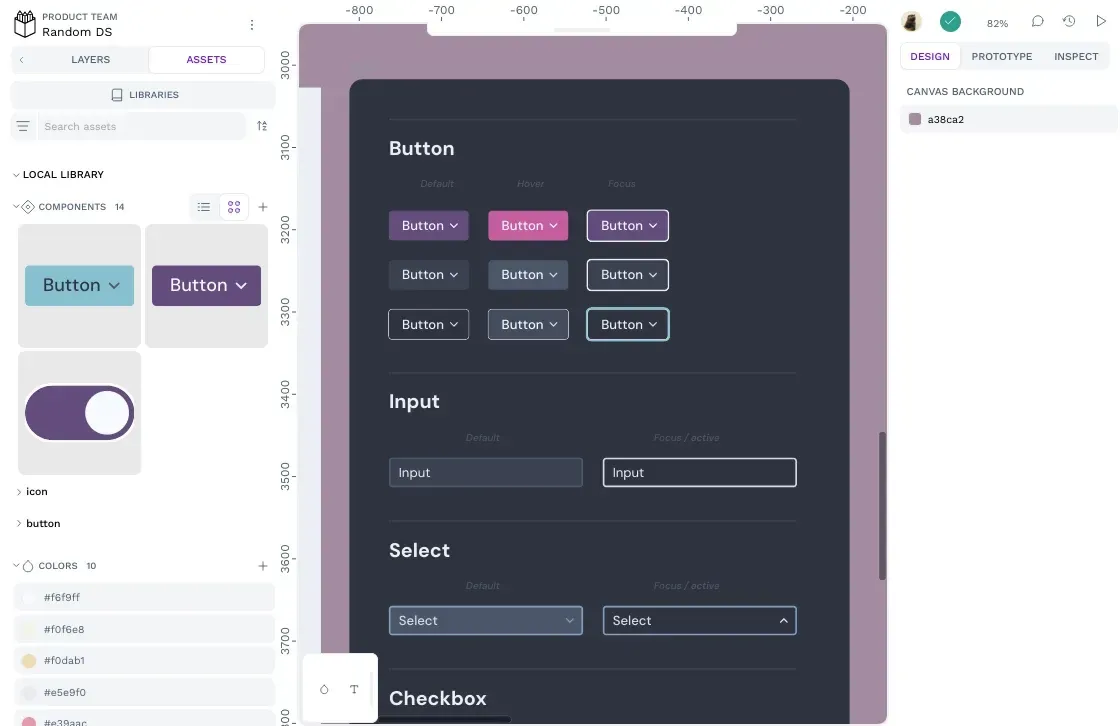
Task: Add a new component with plus icon
Action: [263, 207]
